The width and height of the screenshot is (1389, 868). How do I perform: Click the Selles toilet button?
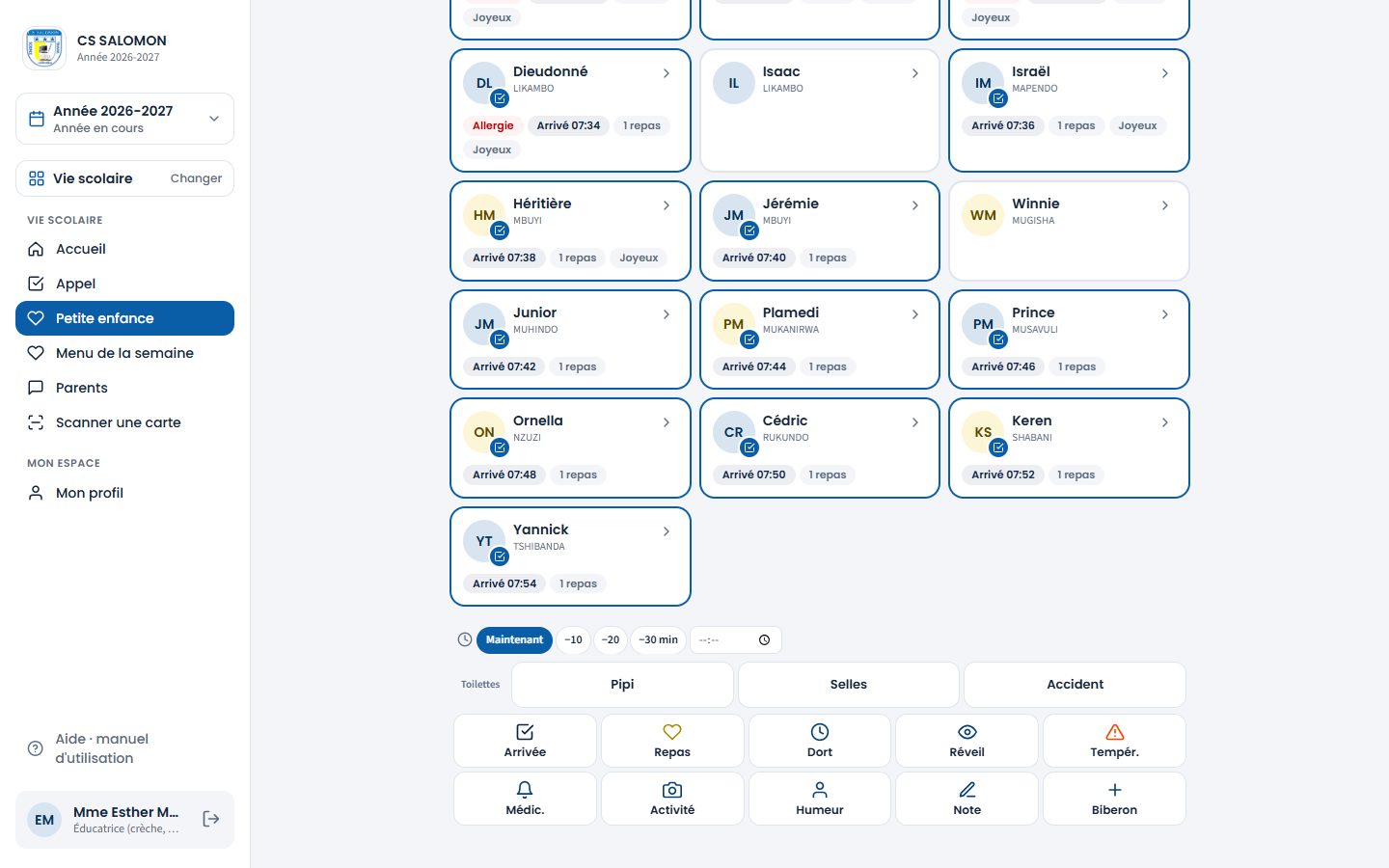point(849,685)
